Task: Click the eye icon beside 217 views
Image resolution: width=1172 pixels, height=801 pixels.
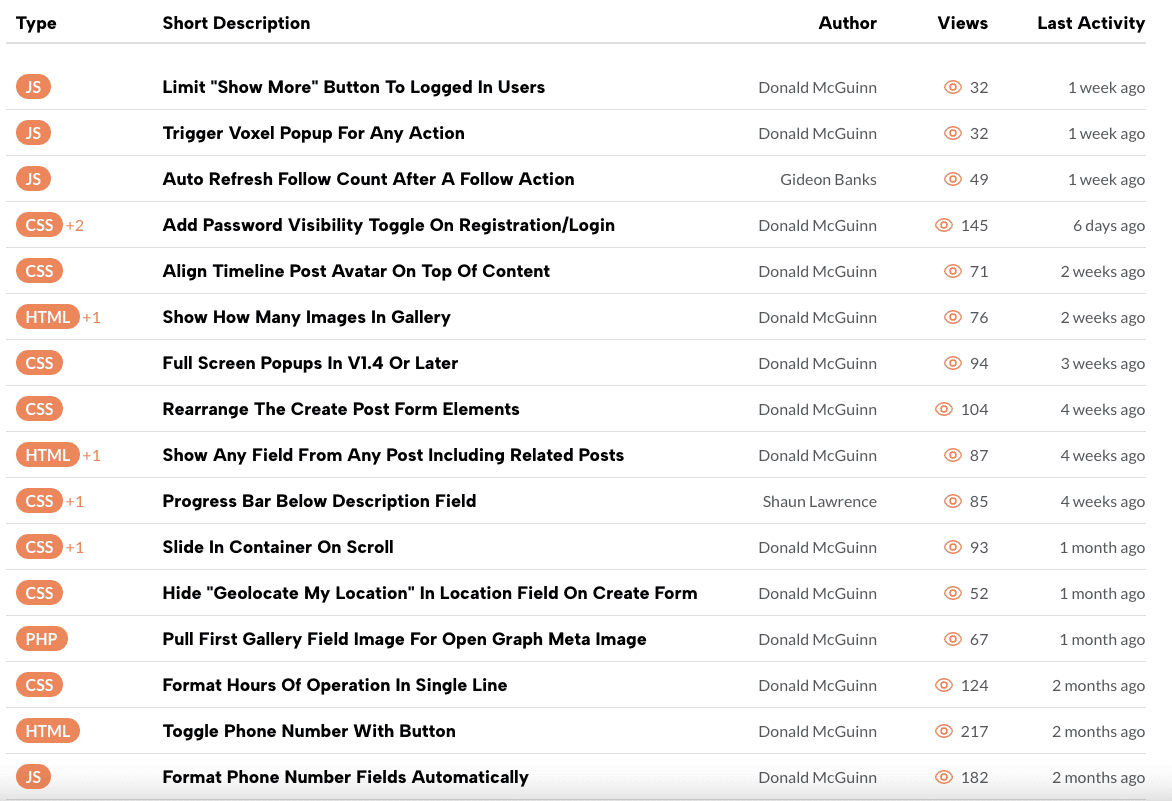Action: [943, 731]
